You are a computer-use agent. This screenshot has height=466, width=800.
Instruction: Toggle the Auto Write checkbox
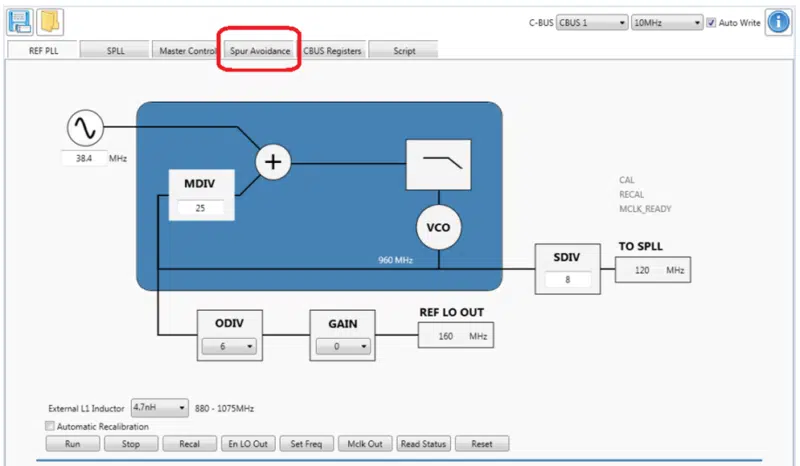(711, 23)
